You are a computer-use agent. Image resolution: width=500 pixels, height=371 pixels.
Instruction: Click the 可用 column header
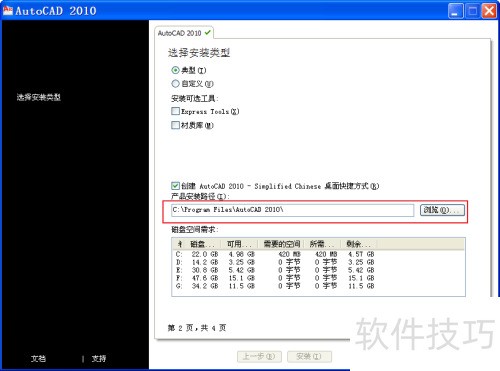coord(240,244)
